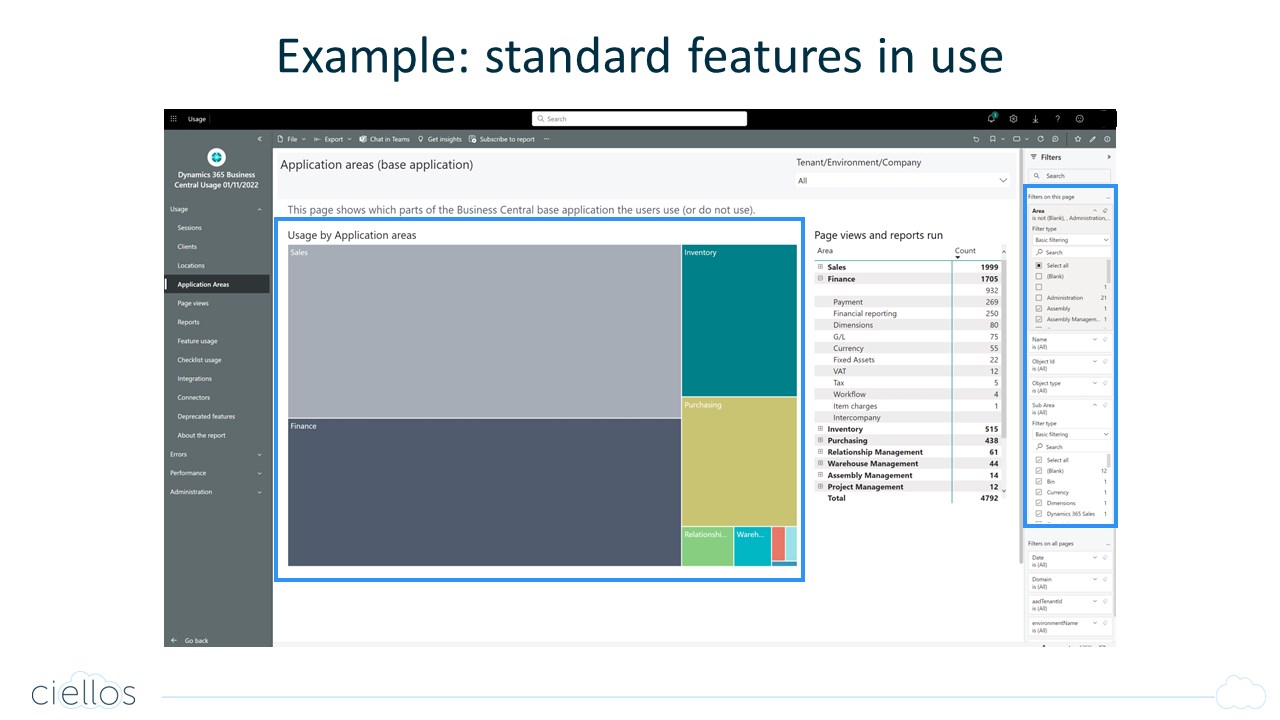Image resolution: width=1280 pixels, height=720 pixels.
Task: Expand the Sales row in the table
Action: click(820, 267)
